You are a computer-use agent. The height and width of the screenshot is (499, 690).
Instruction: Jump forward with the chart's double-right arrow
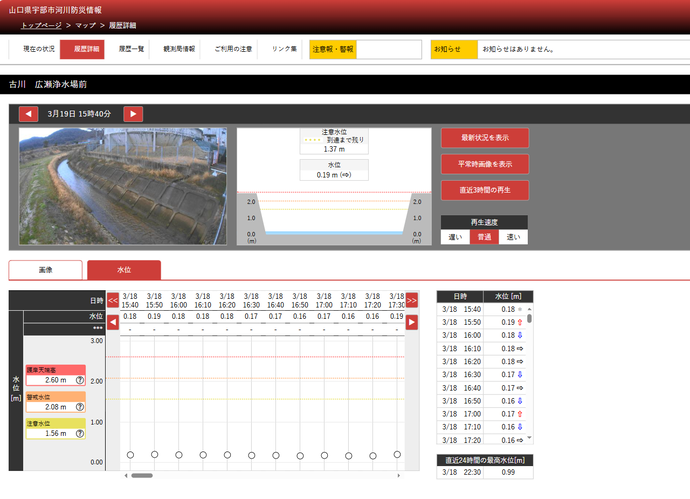(411, 299)
